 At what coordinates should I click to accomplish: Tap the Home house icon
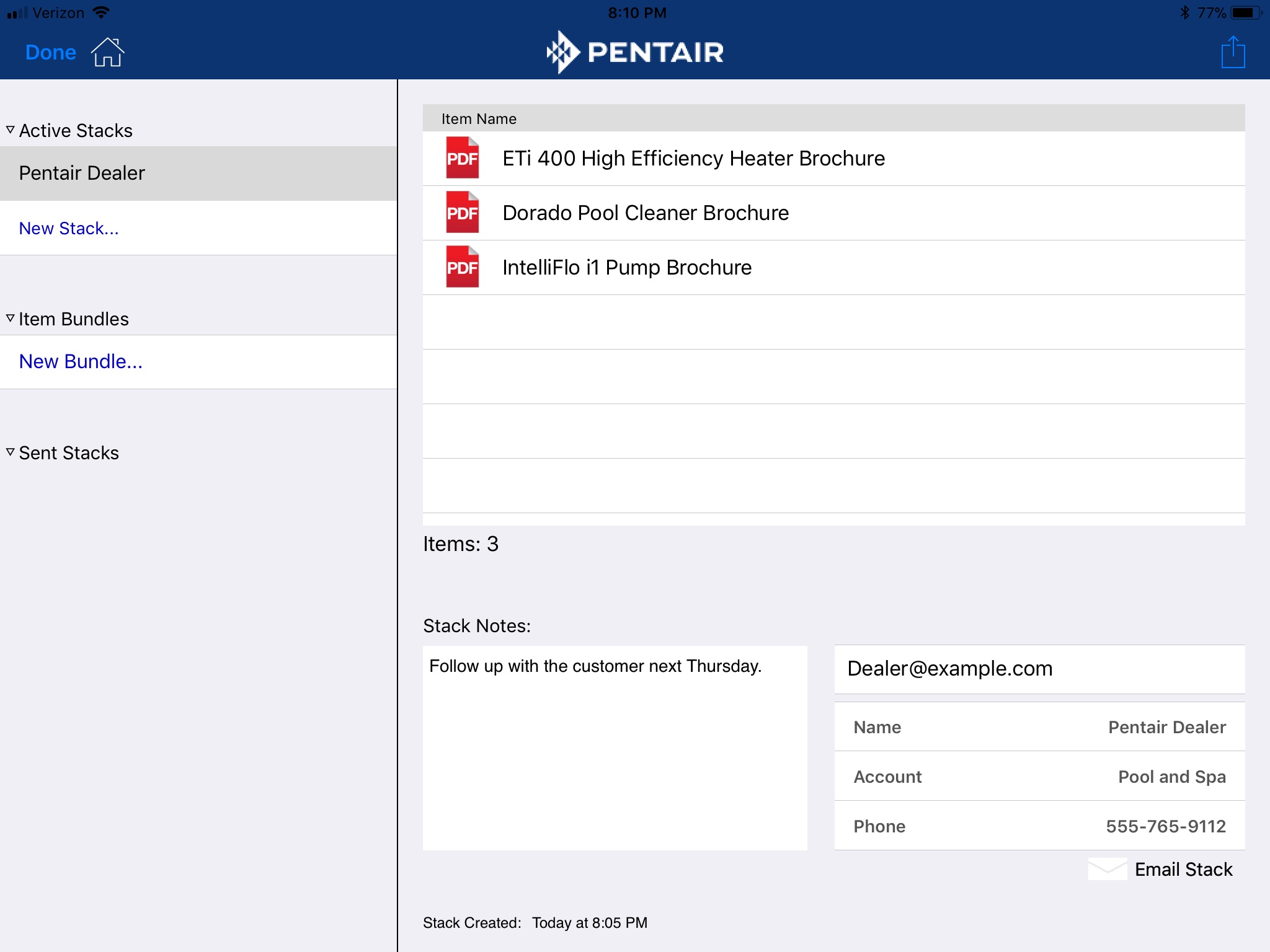tap(107, 52)
